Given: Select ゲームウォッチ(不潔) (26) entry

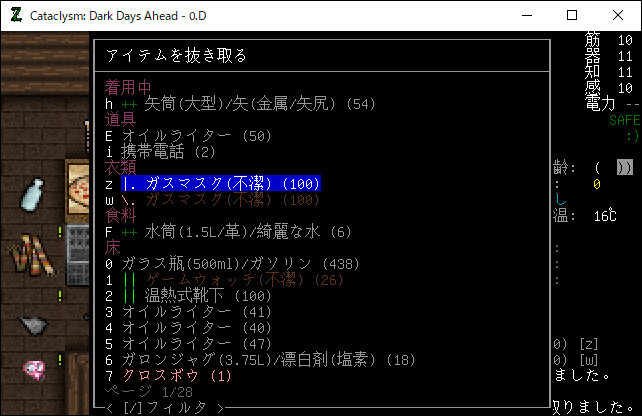Looking at the screenshot, I should tap(238, 279).
